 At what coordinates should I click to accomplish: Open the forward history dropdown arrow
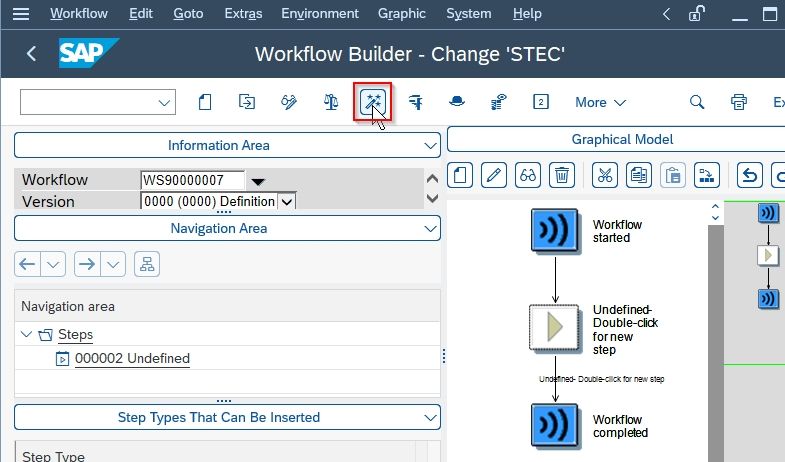113,264
